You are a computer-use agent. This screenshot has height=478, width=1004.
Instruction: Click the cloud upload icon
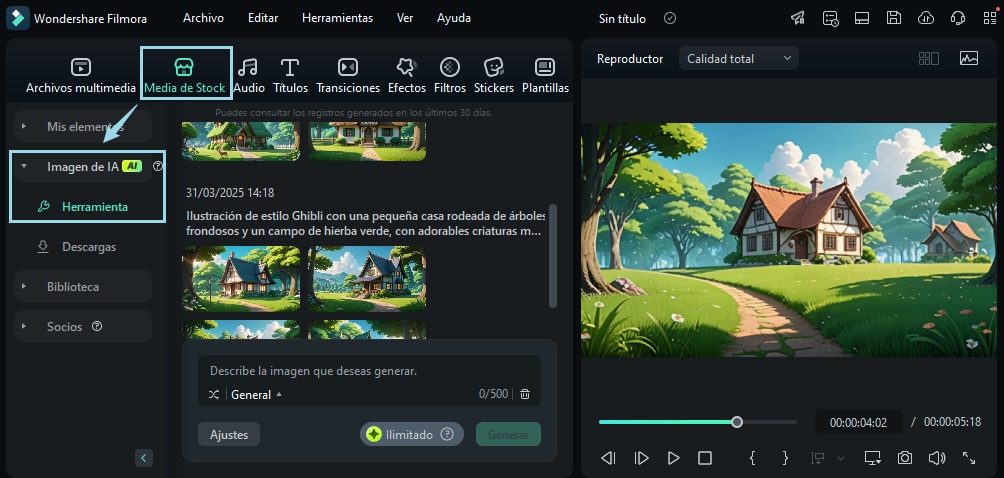click(926, 18)
